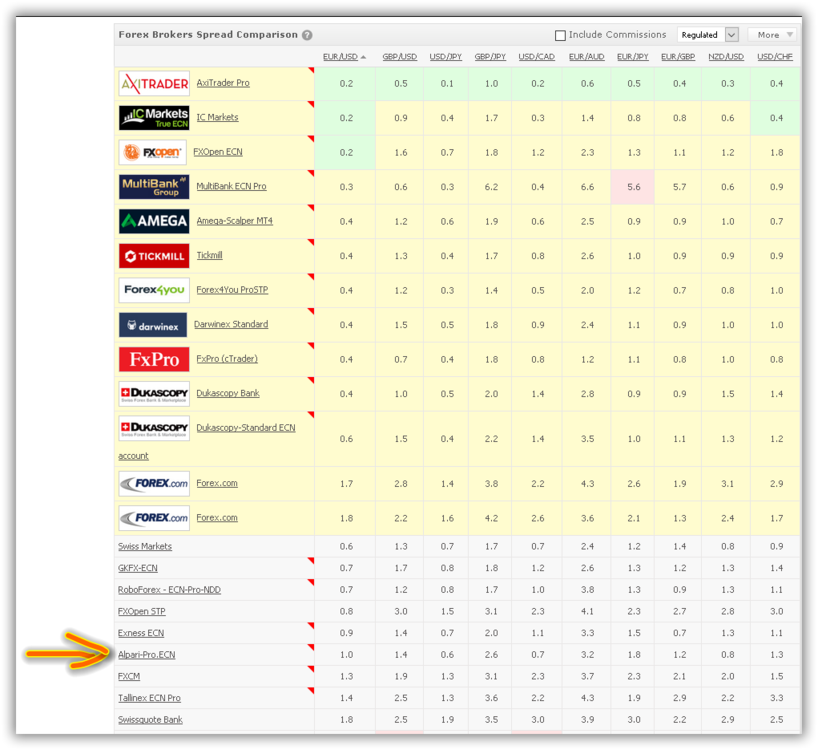The height and width of the screenshot is (750, 818).
Task: Sort by USD/CAD column header
Action: [x=536, y=57]
